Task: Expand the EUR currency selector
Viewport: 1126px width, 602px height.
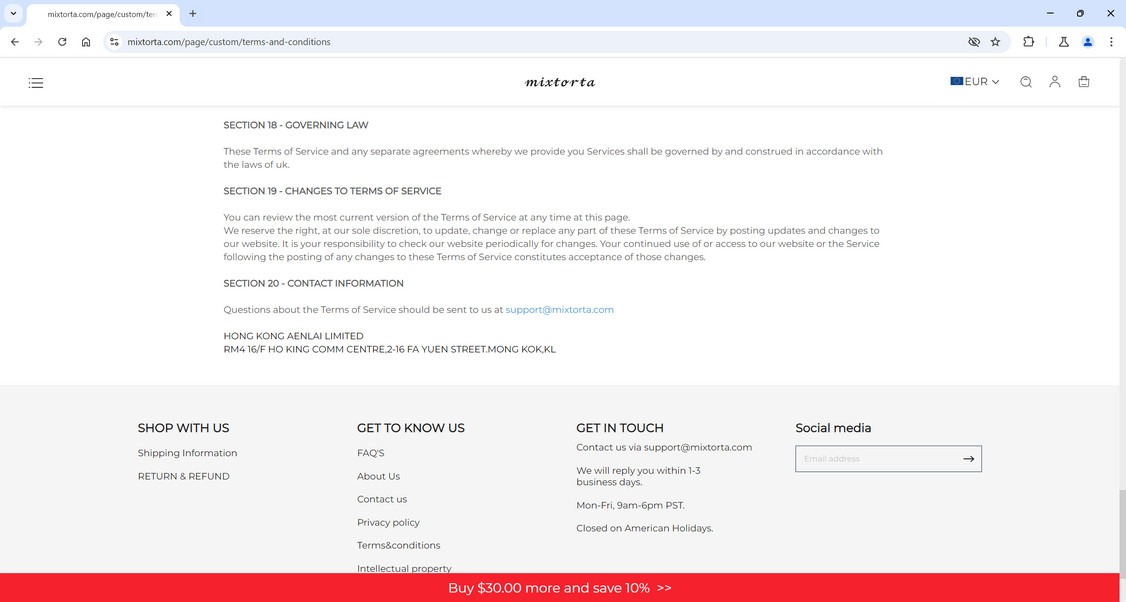Action: 974,82
